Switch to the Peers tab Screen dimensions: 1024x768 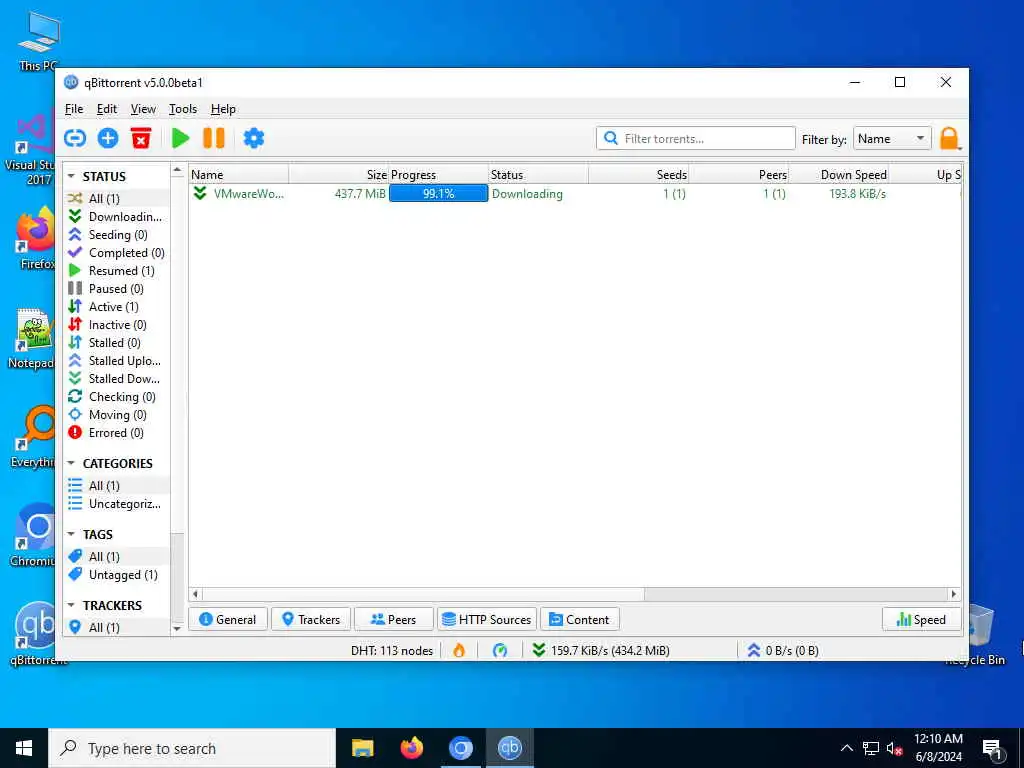coord(394,619)
